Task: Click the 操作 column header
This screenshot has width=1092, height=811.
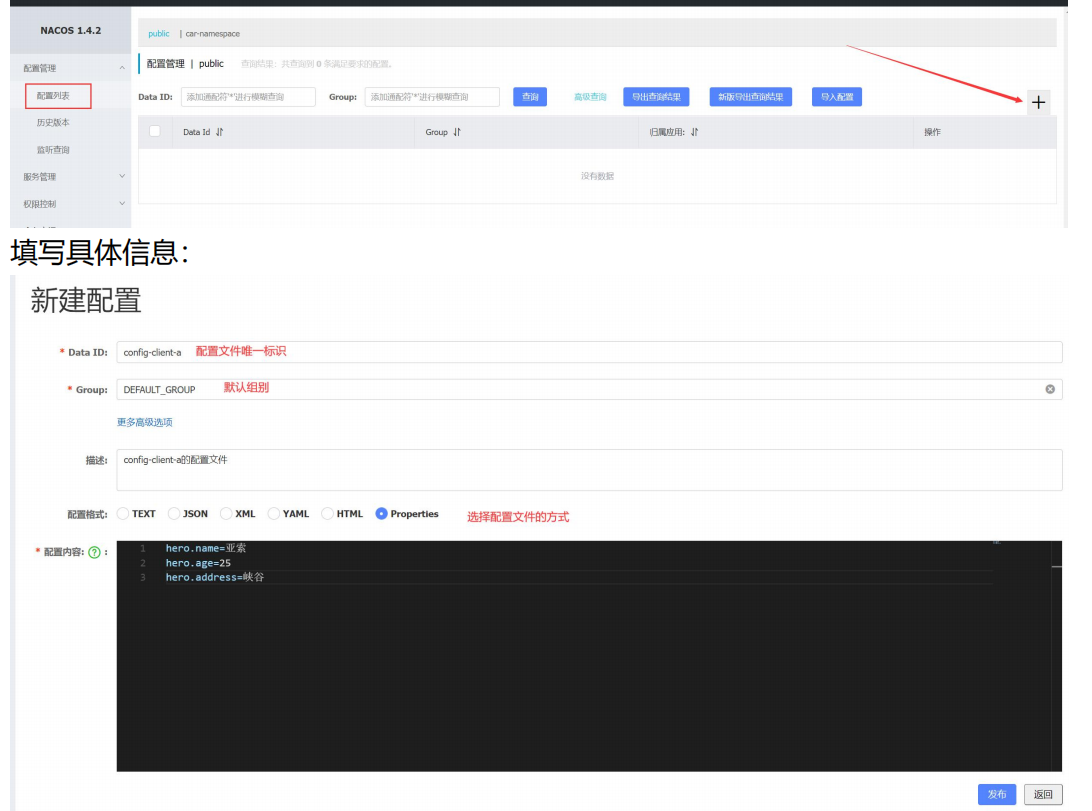Action: 932,132
